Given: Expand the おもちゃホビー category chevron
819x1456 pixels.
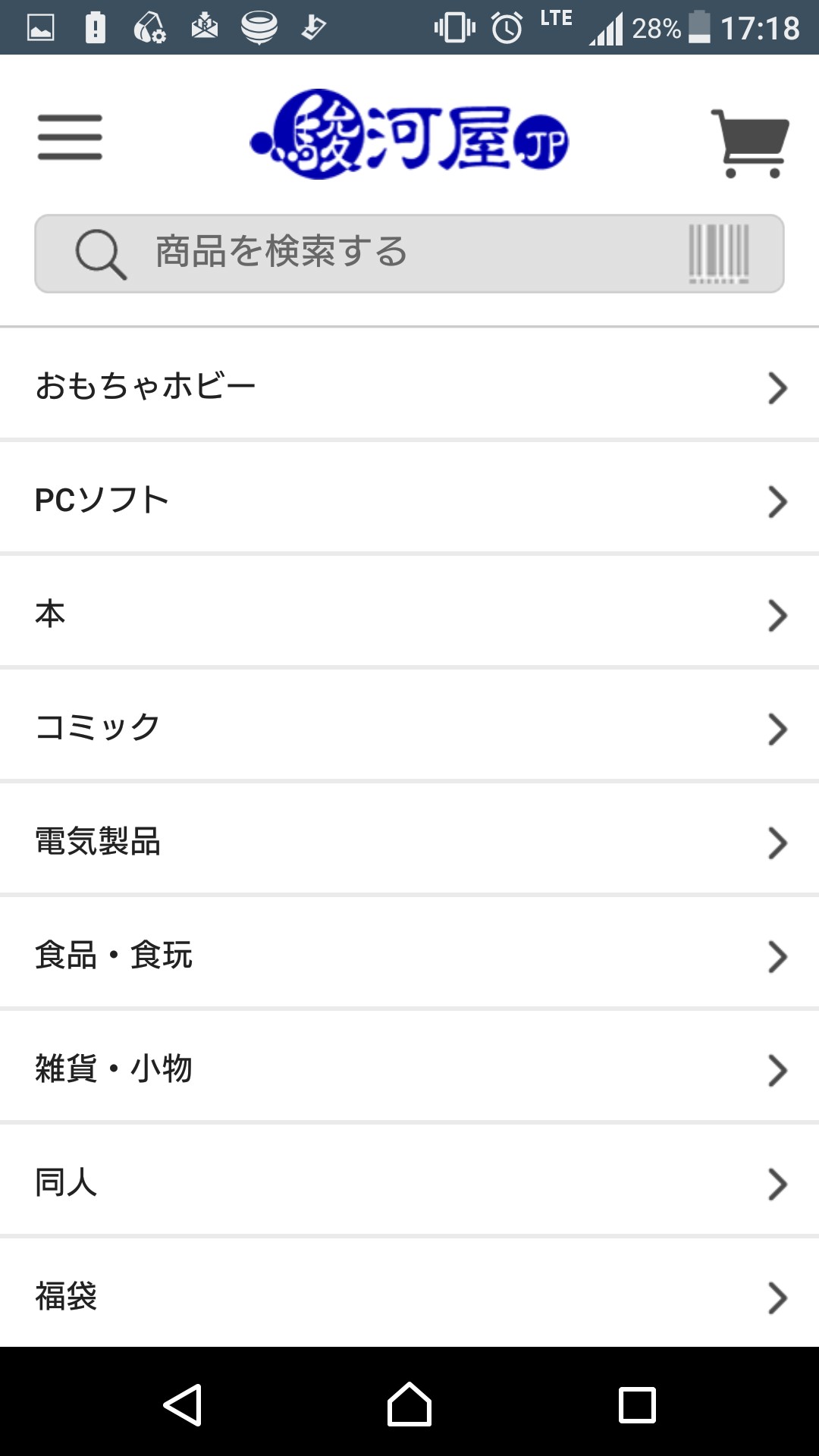Looking at the screenshot, I should coord(777,388).
